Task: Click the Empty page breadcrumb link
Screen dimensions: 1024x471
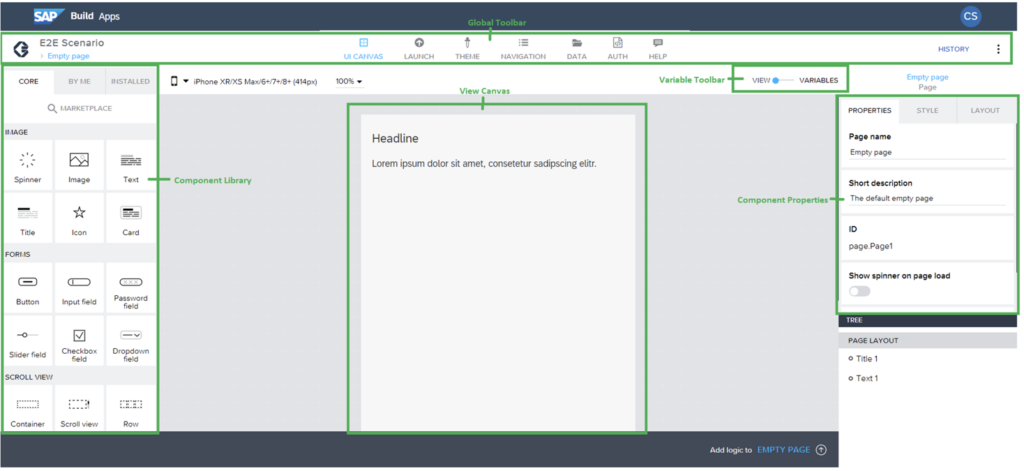Action: click(68, 56)
